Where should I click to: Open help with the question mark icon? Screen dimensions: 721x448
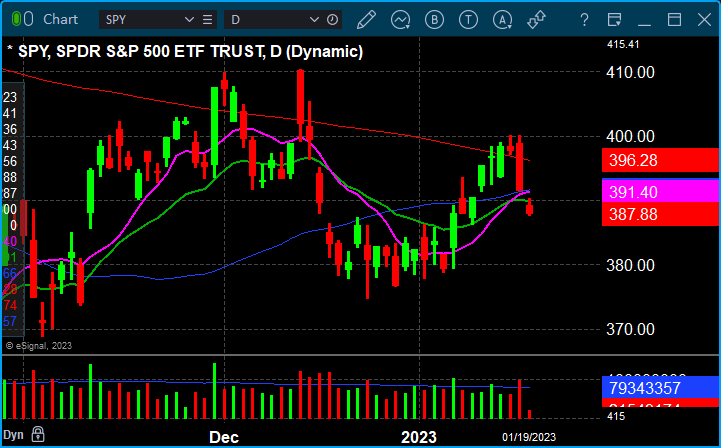584,20
